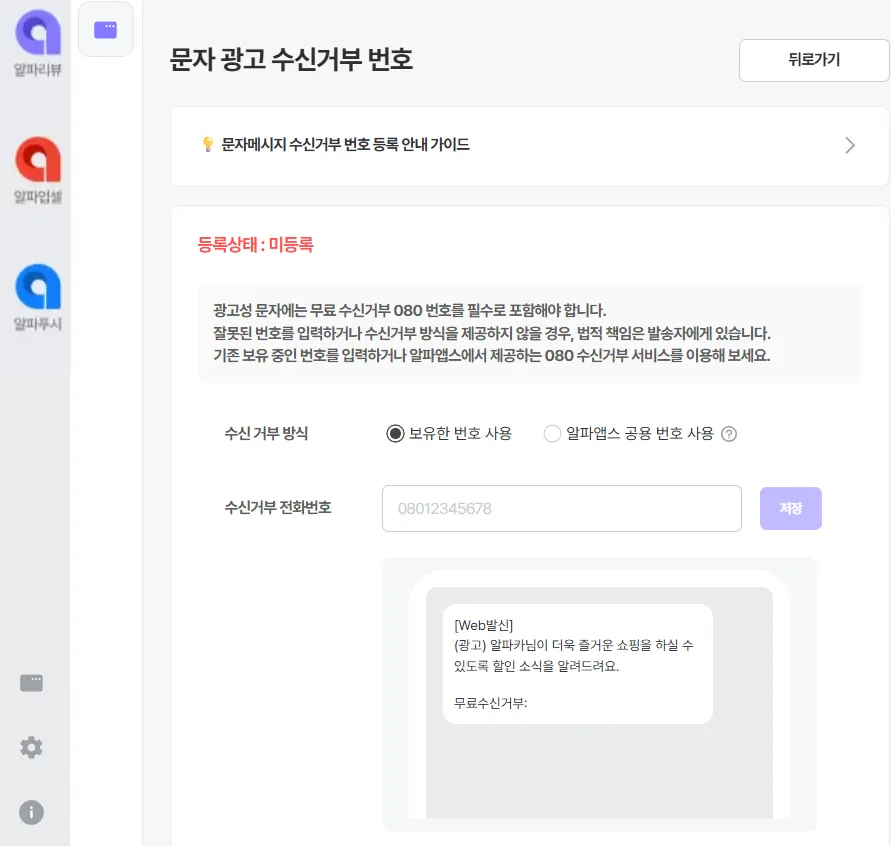Click the 무료수신거부: line in preview
Image resolution: width=891 pixels, height=846 pixels.
(x=490, y=703)
